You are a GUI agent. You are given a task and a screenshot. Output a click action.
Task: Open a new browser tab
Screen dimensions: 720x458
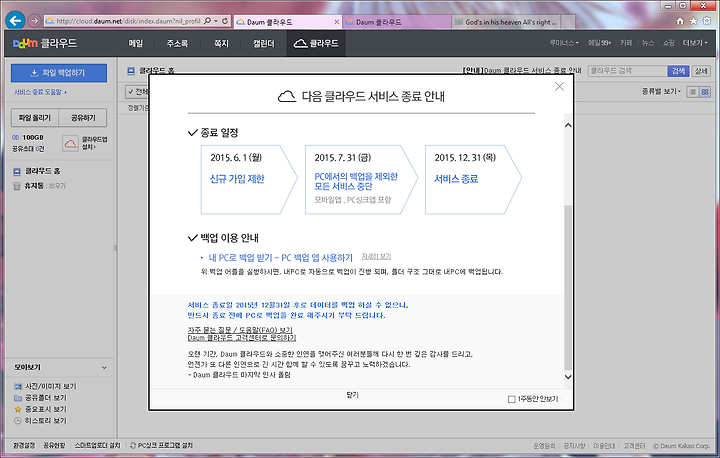click(568, 22)
